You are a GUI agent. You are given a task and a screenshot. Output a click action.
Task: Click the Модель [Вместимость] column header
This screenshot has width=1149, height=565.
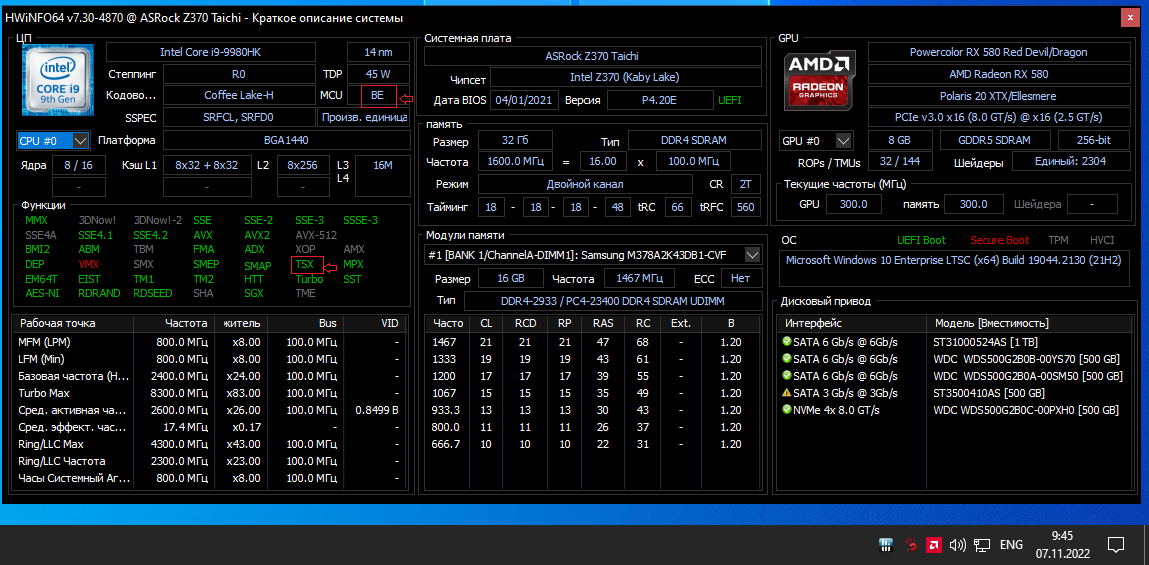click(1027, 323)
